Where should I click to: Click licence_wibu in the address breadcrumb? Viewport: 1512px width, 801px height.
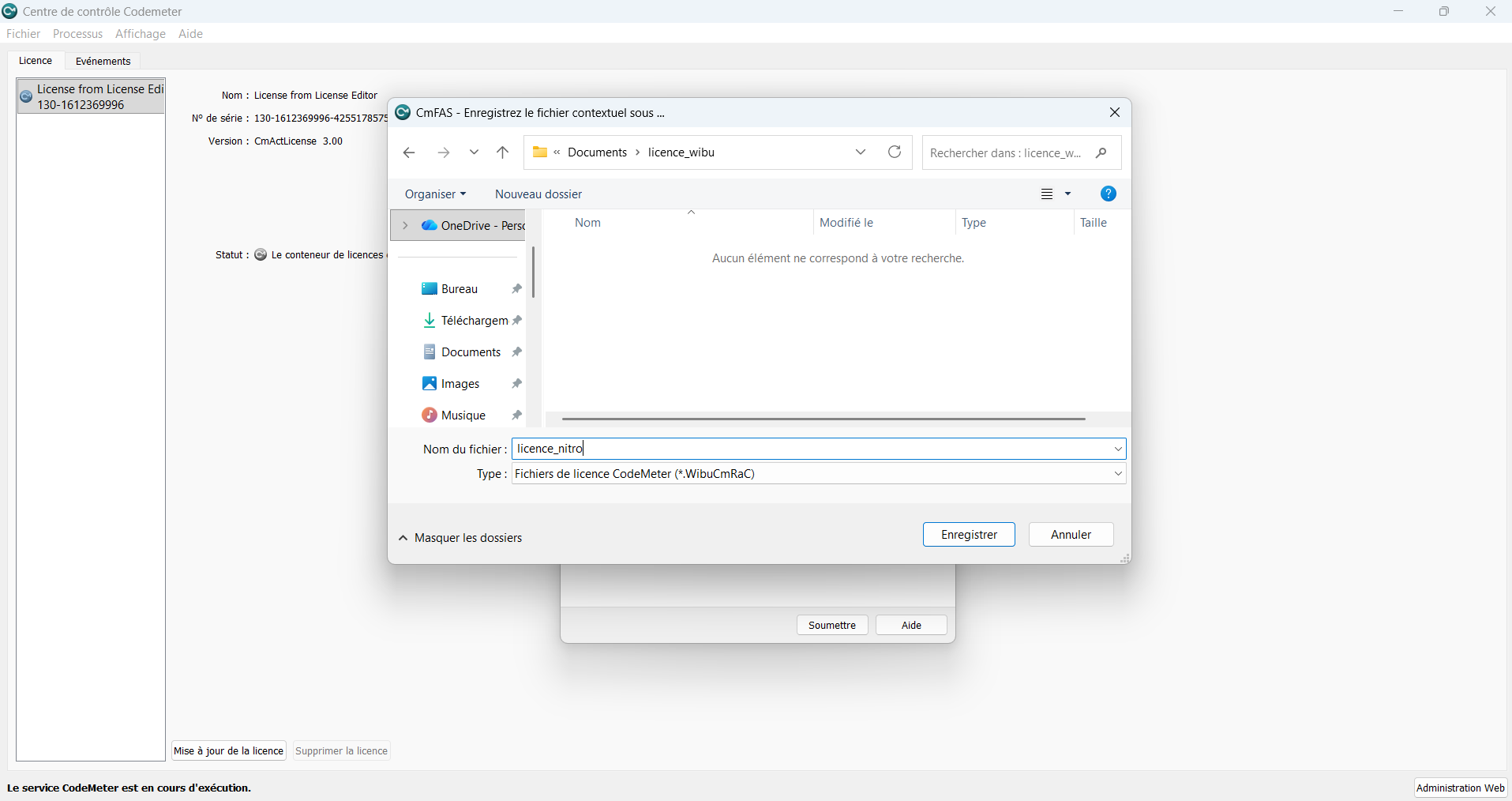[681, 152]
